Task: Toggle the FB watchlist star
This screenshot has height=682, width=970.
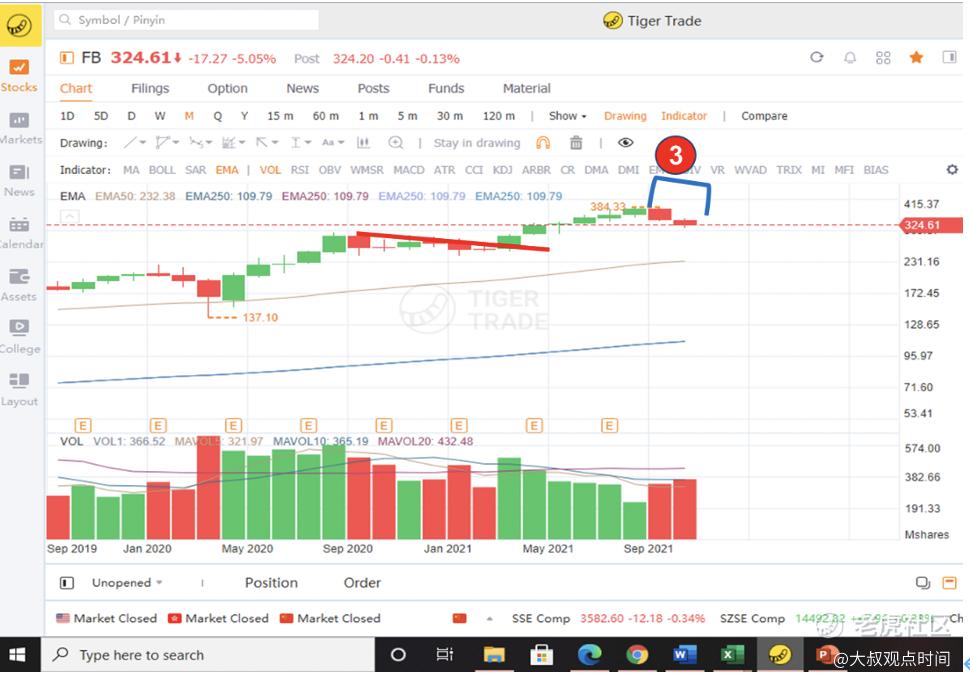Action: 916,58
